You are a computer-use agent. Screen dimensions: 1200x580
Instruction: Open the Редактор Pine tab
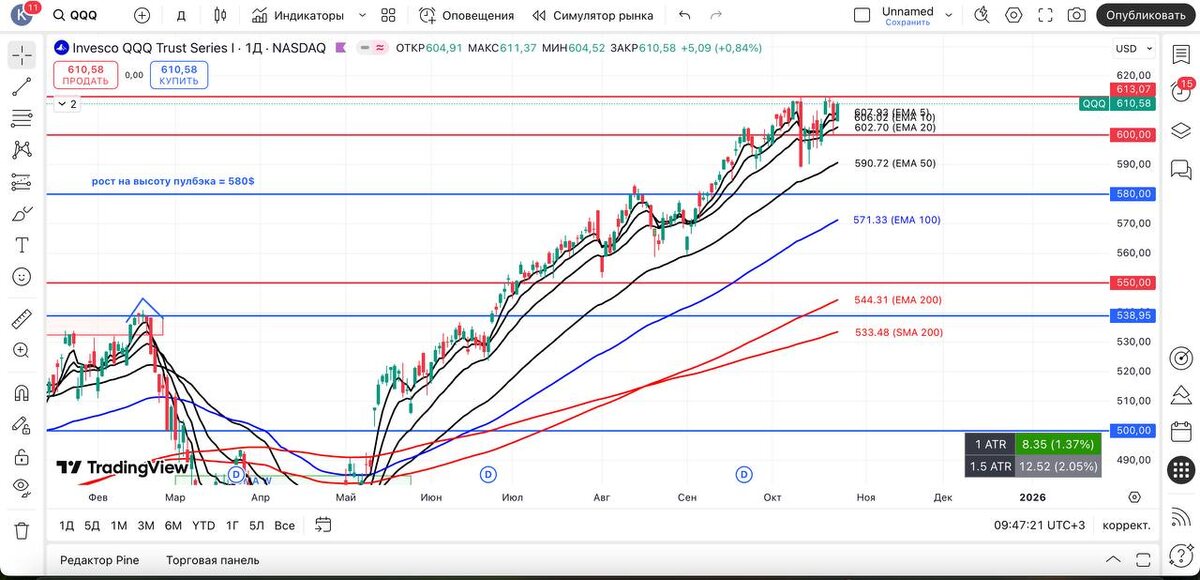[x=99, y=560]
